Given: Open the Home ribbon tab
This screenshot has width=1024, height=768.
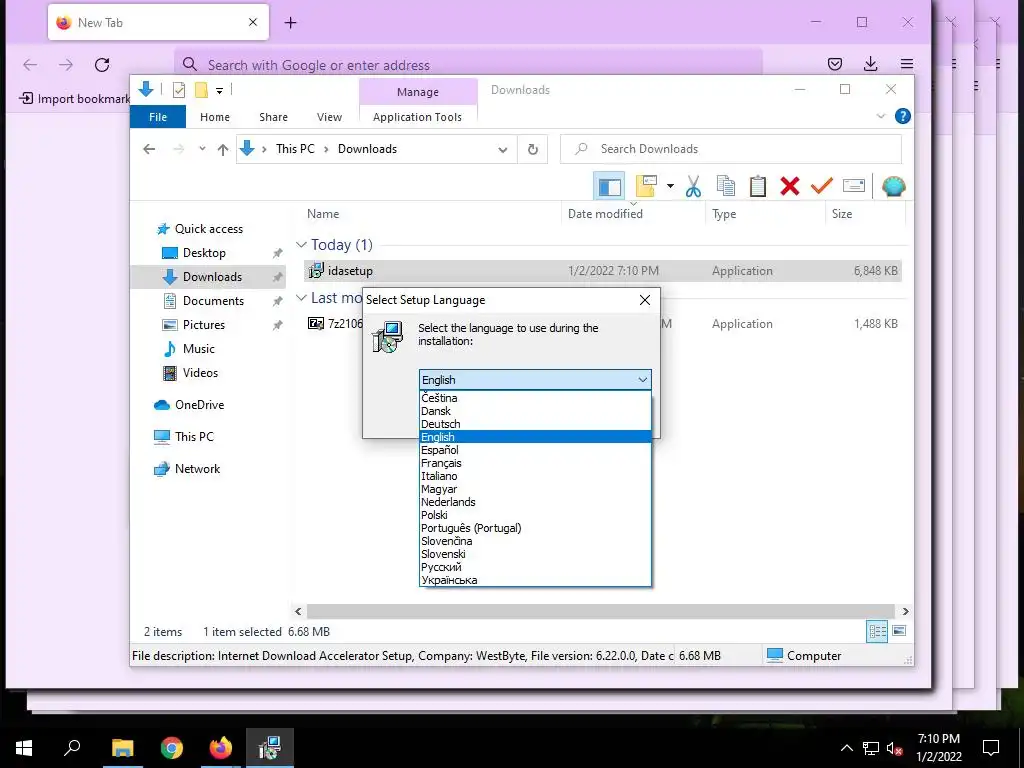Looking at the screenshot, I should coord(215,117).
